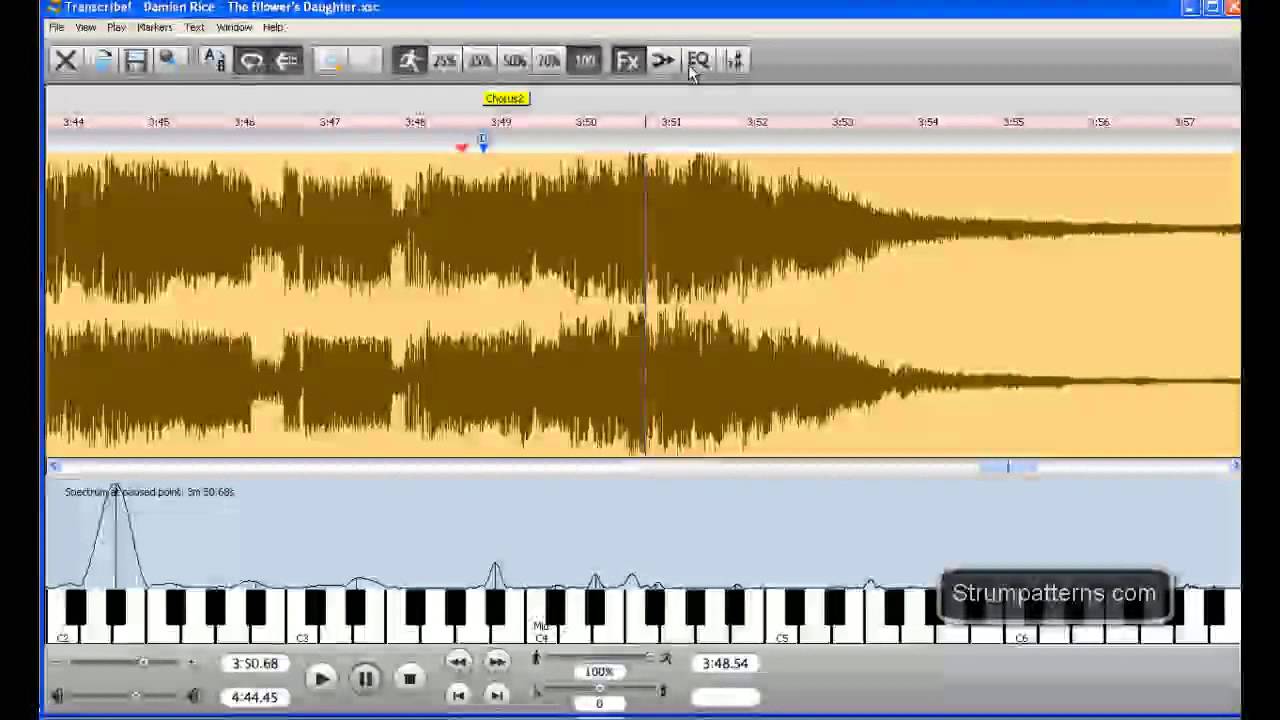Image resolution: width=1280 pixels, height=720 pixels.
Task: Open the Text menu
Action: pos(194,27)
